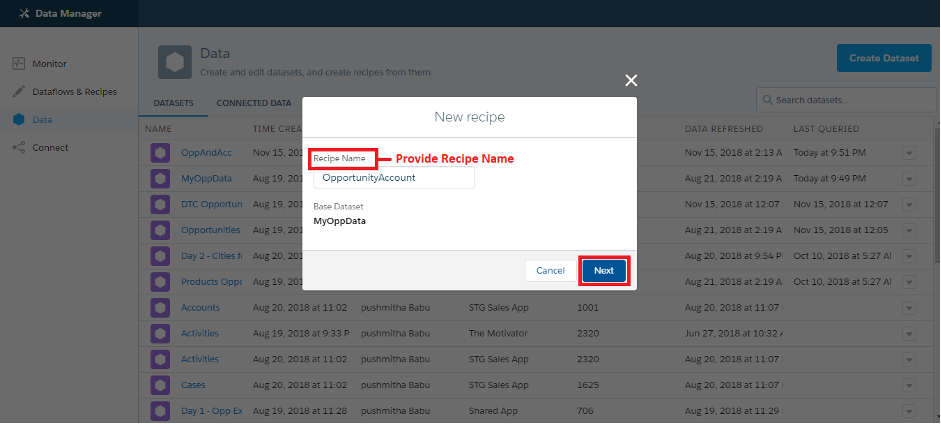Open the MyOppData dataset link
Image resolution: width=941 pixels, height=424 pixels.
tap(206, 179)
